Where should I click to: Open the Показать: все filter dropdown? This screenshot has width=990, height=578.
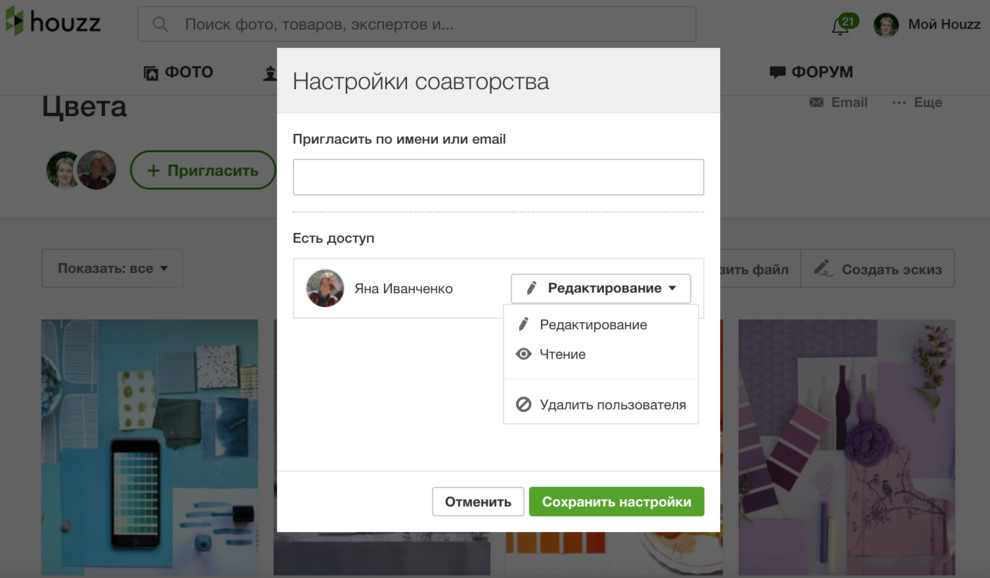point(111,268)
